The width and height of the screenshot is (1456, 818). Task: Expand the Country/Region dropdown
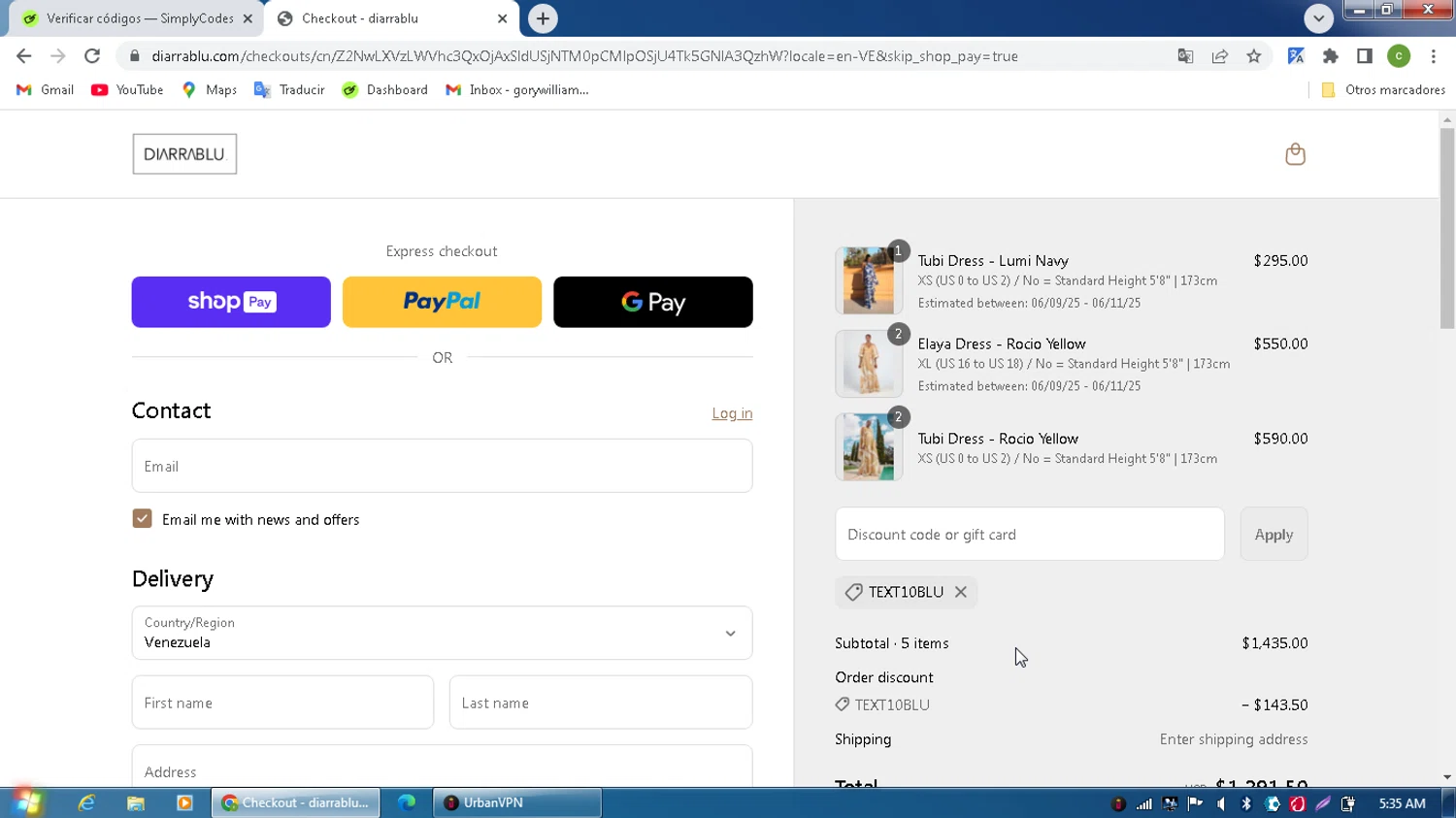[442, 633]
